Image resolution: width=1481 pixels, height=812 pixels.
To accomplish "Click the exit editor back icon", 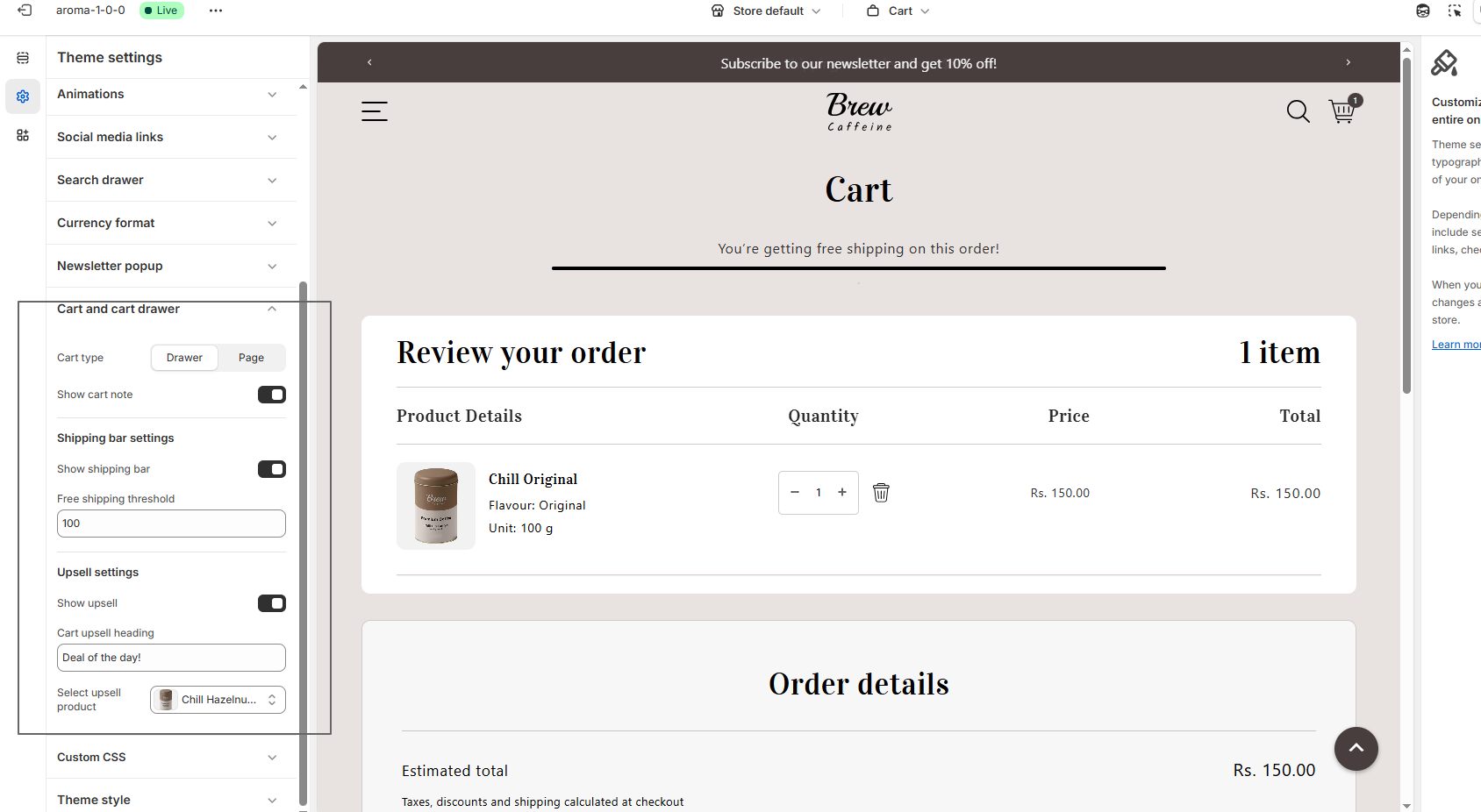I will [25, 11].
